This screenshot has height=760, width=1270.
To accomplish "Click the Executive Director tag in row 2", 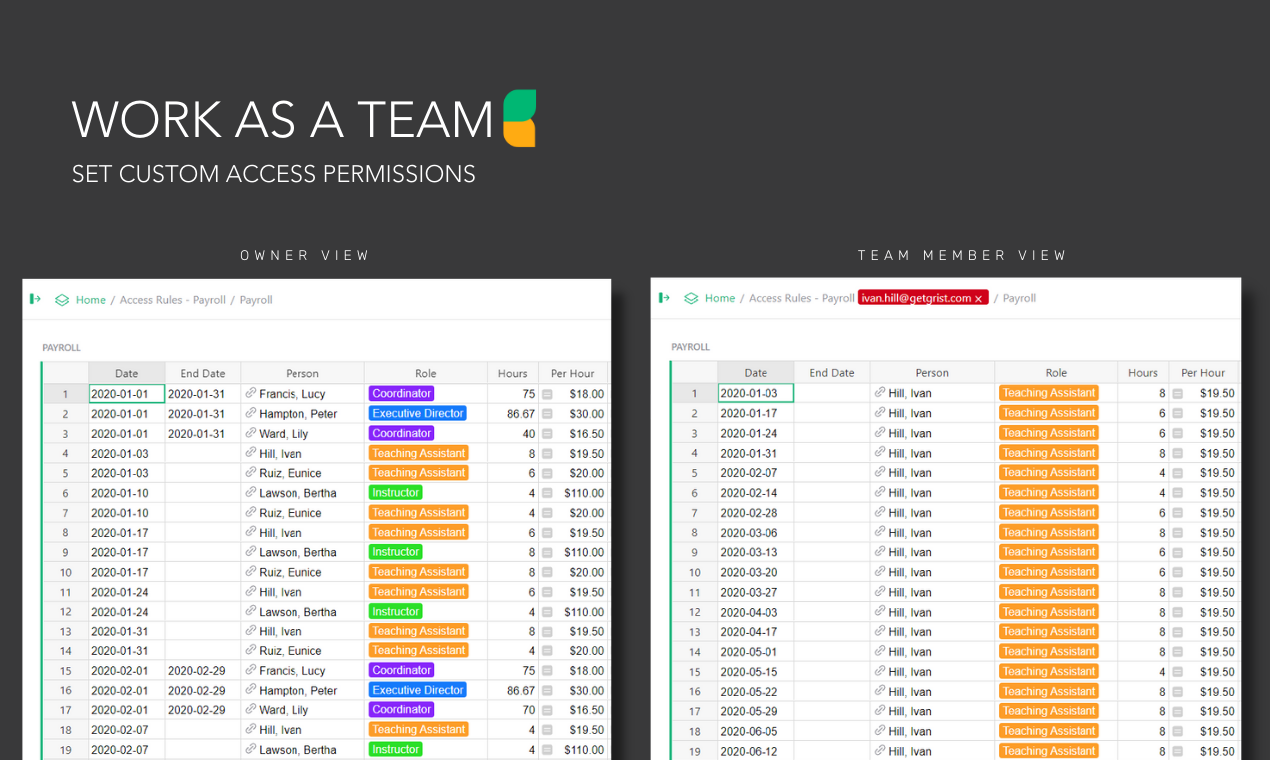I will [418, 414].
